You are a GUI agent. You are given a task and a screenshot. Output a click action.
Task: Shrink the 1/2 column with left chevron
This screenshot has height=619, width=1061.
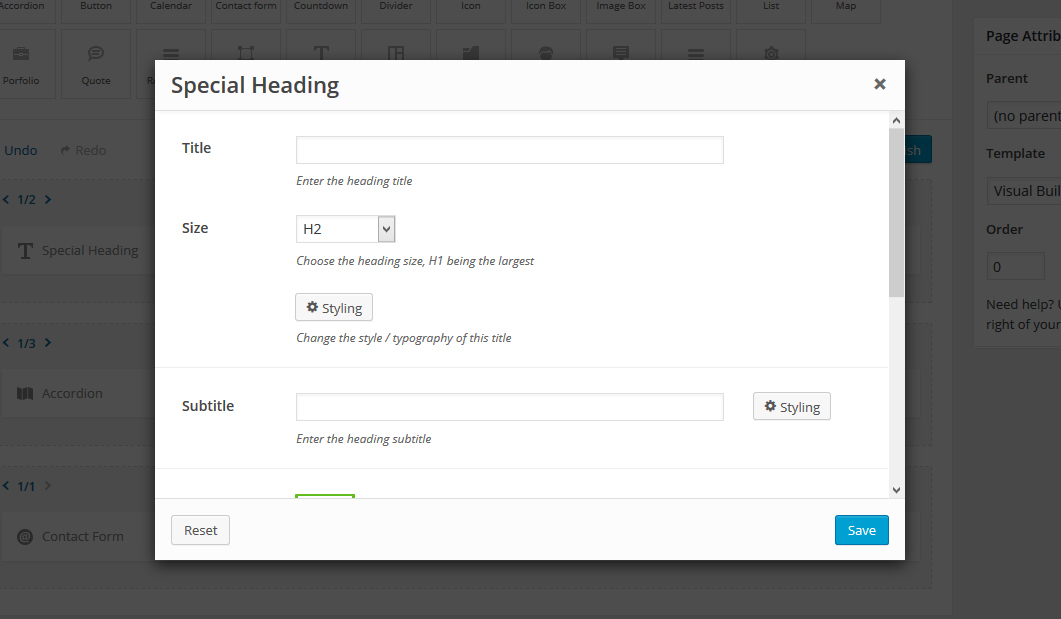pyautogui.click(x=6, y=199)
